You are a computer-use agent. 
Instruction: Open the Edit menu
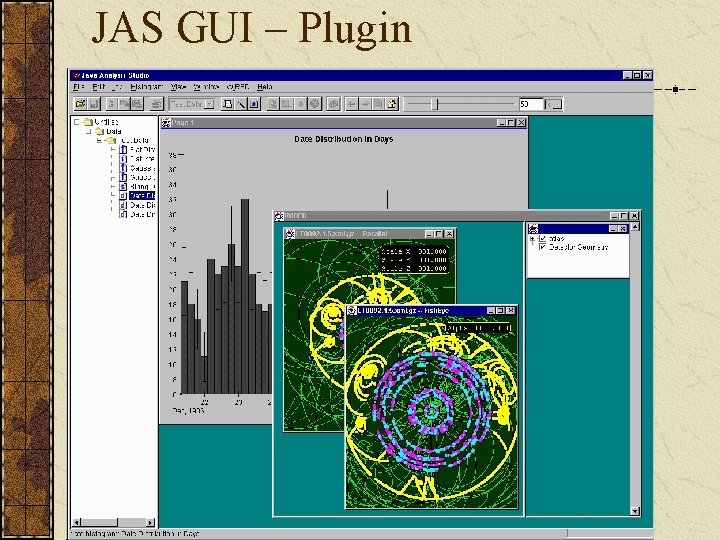pos(99,87)
